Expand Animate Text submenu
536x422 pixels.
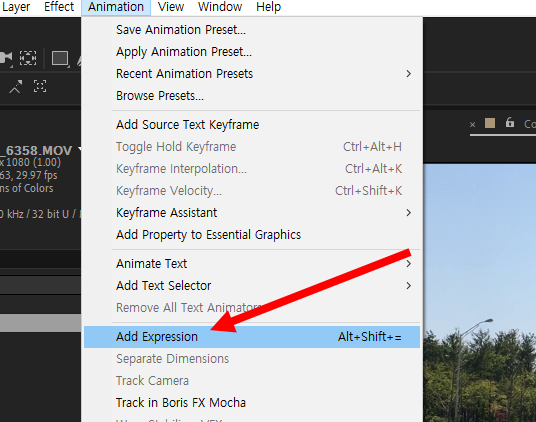click(252, 264)
